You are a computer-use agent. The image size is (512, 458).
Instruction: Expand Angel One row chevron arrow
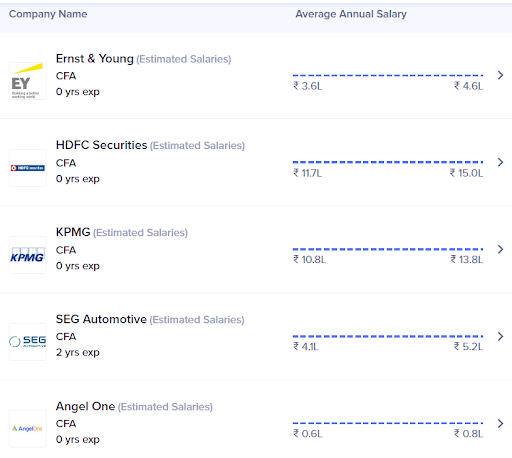500,423
